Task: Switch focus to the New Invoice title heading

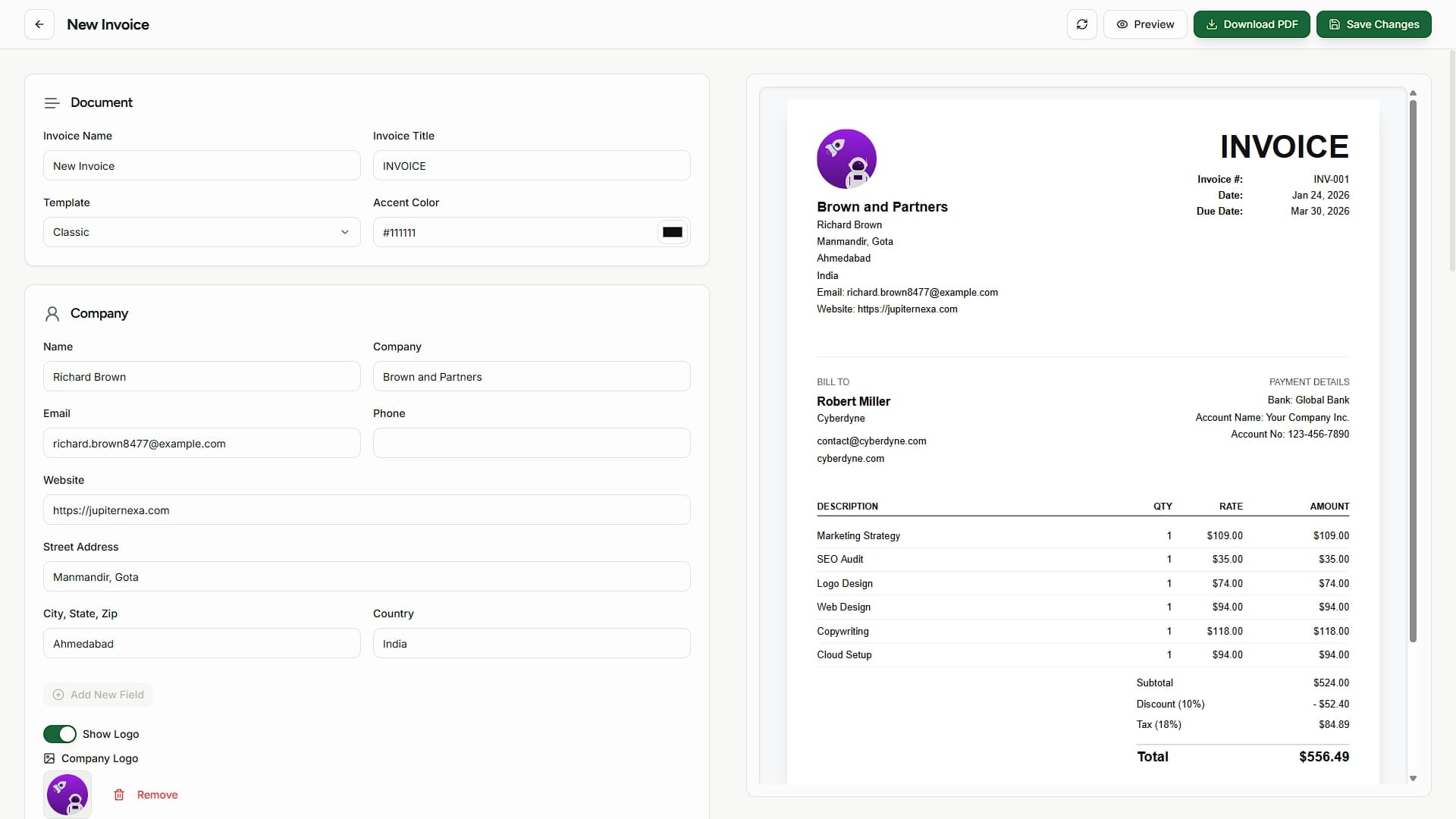Action: point(108,24)
